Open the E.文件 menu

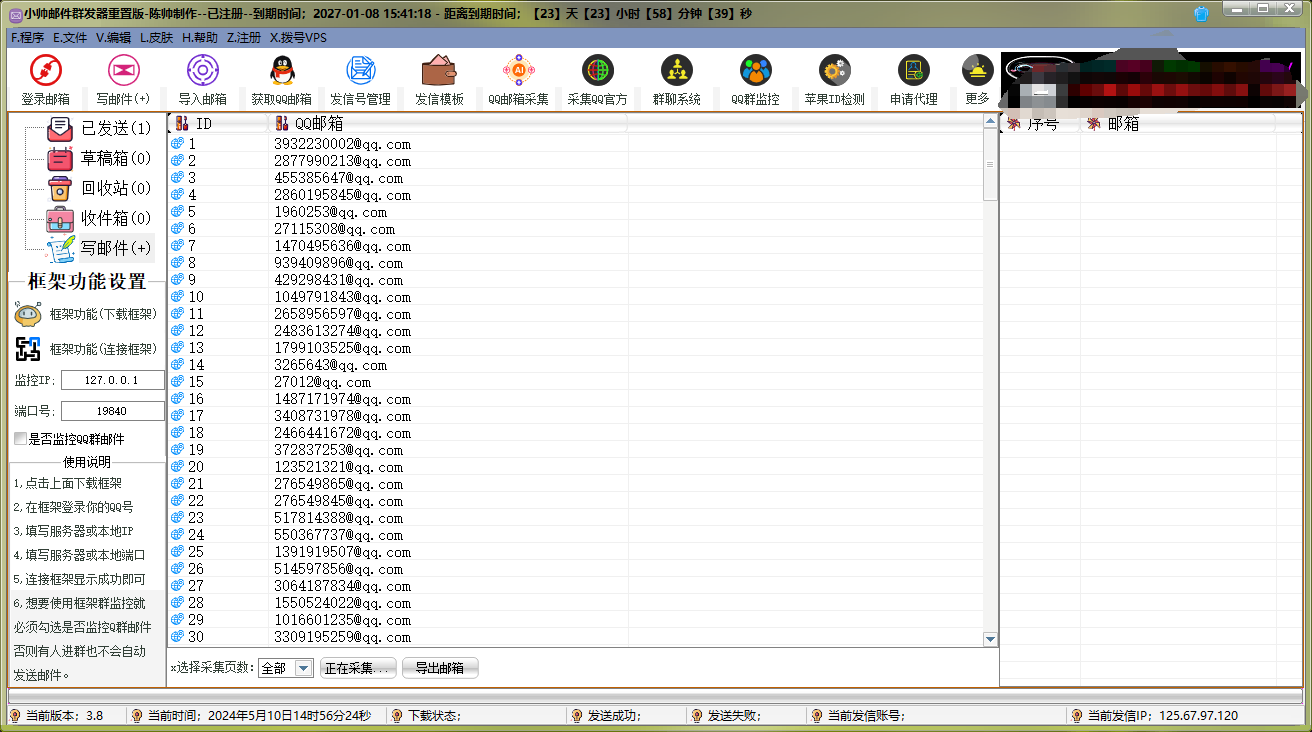coord(70,38)
